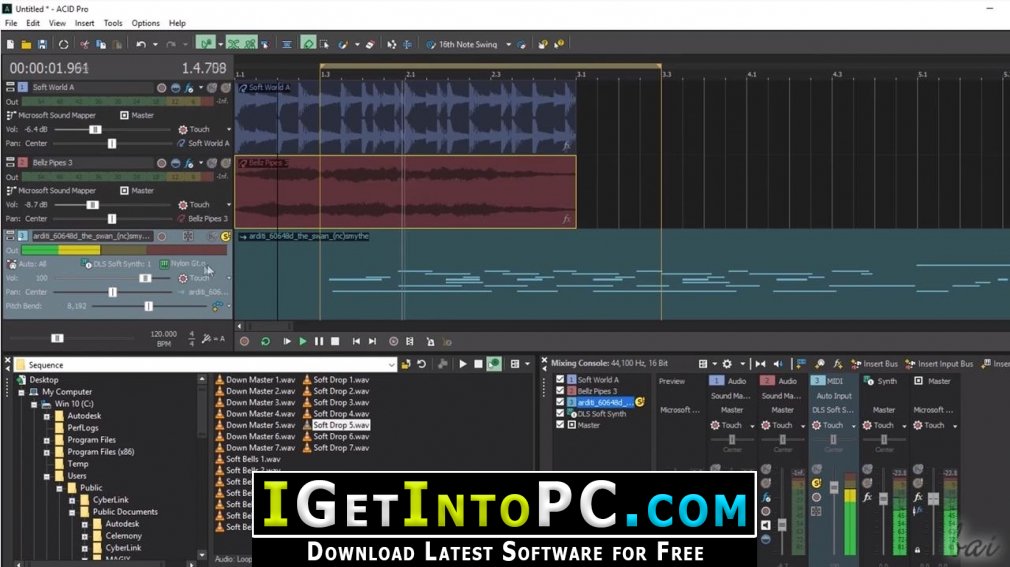The height and width of the screenshot is (567, 1010).
Task: Create a new project with the New icon
Action: [x=10, y=44]
